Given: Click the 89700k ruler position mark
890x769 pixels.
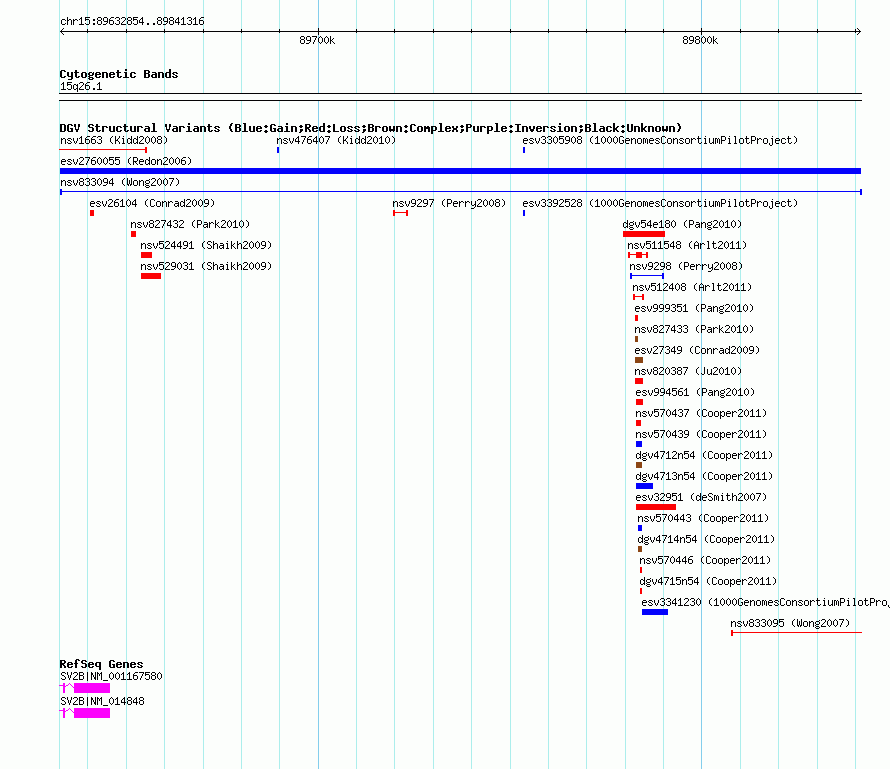Looking at the screenshot, I should point(317,41).
